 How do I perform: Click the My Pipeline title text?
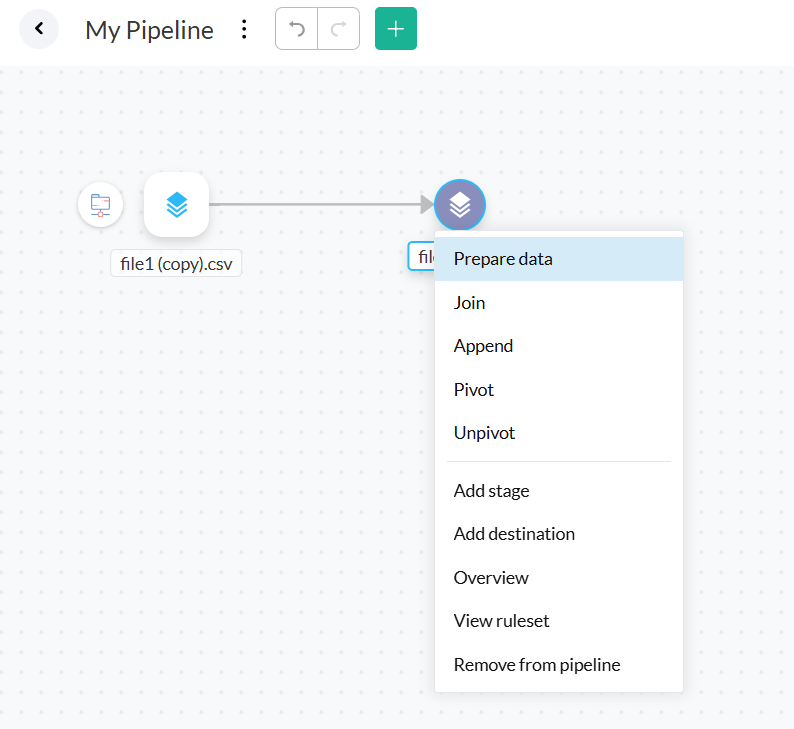[x=149, y=30]
